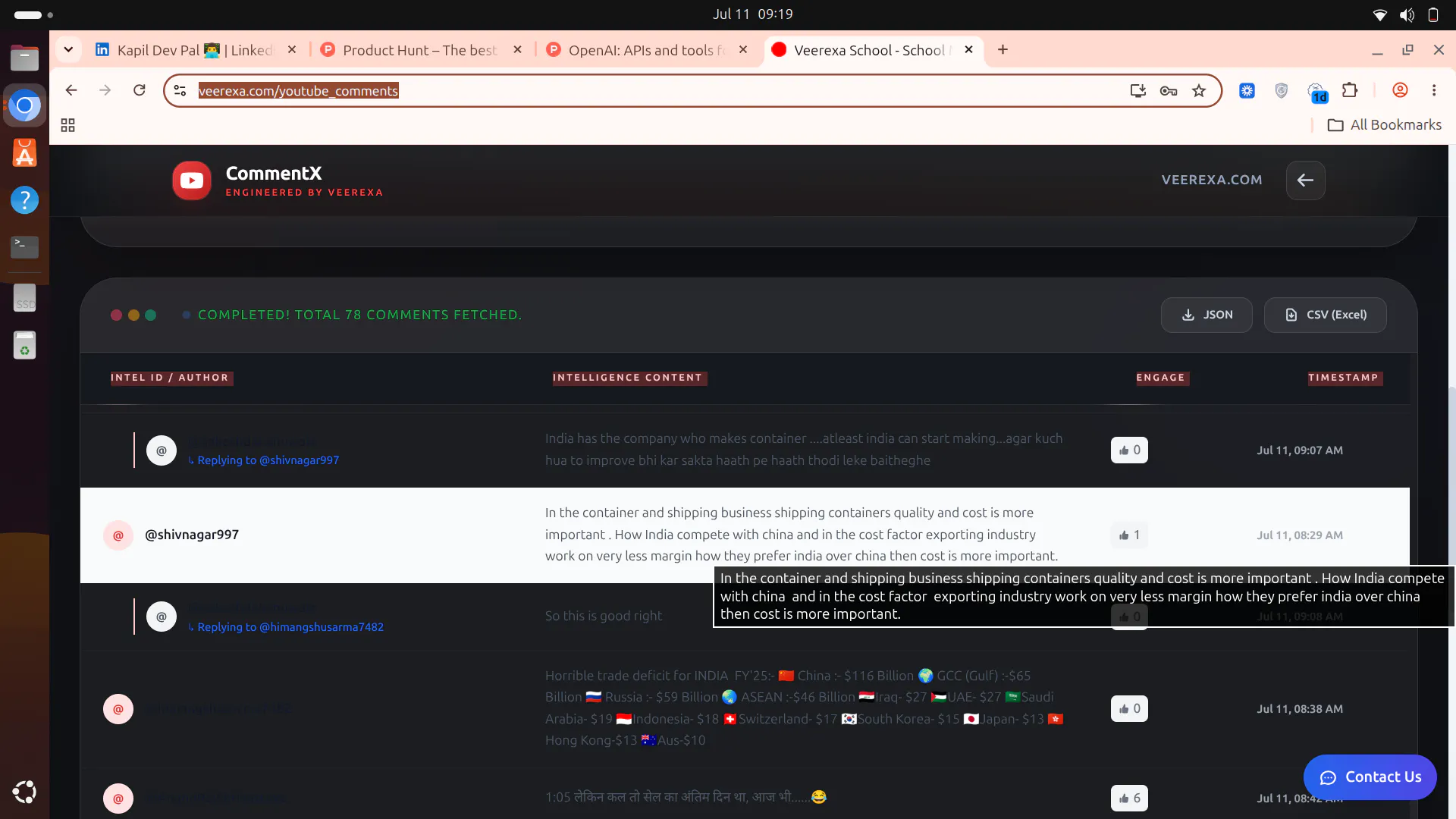
Task: Open the system volume indicator
Action: 1407,14
